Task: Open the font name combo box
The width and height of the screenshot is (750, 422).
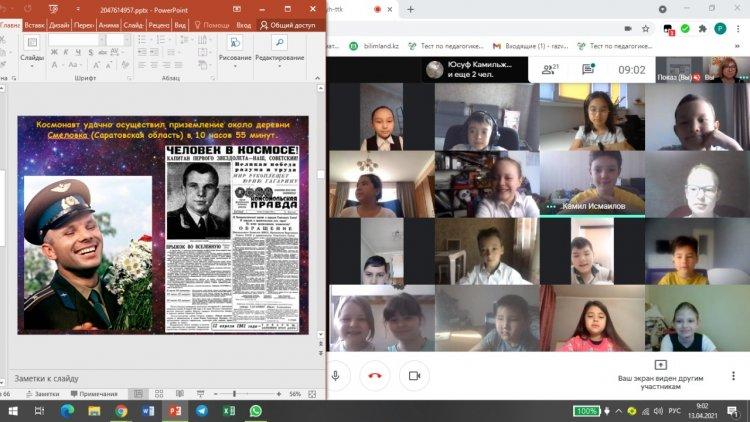Action: pos(77,40)
